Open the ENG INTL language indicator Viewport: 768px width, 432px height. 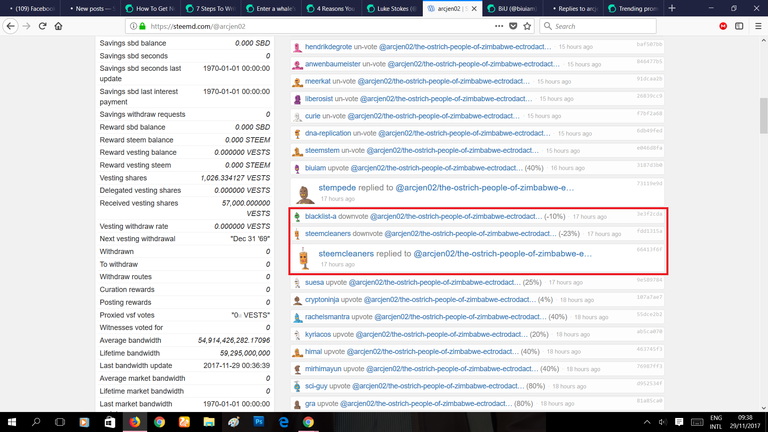(x=716, y=422)
